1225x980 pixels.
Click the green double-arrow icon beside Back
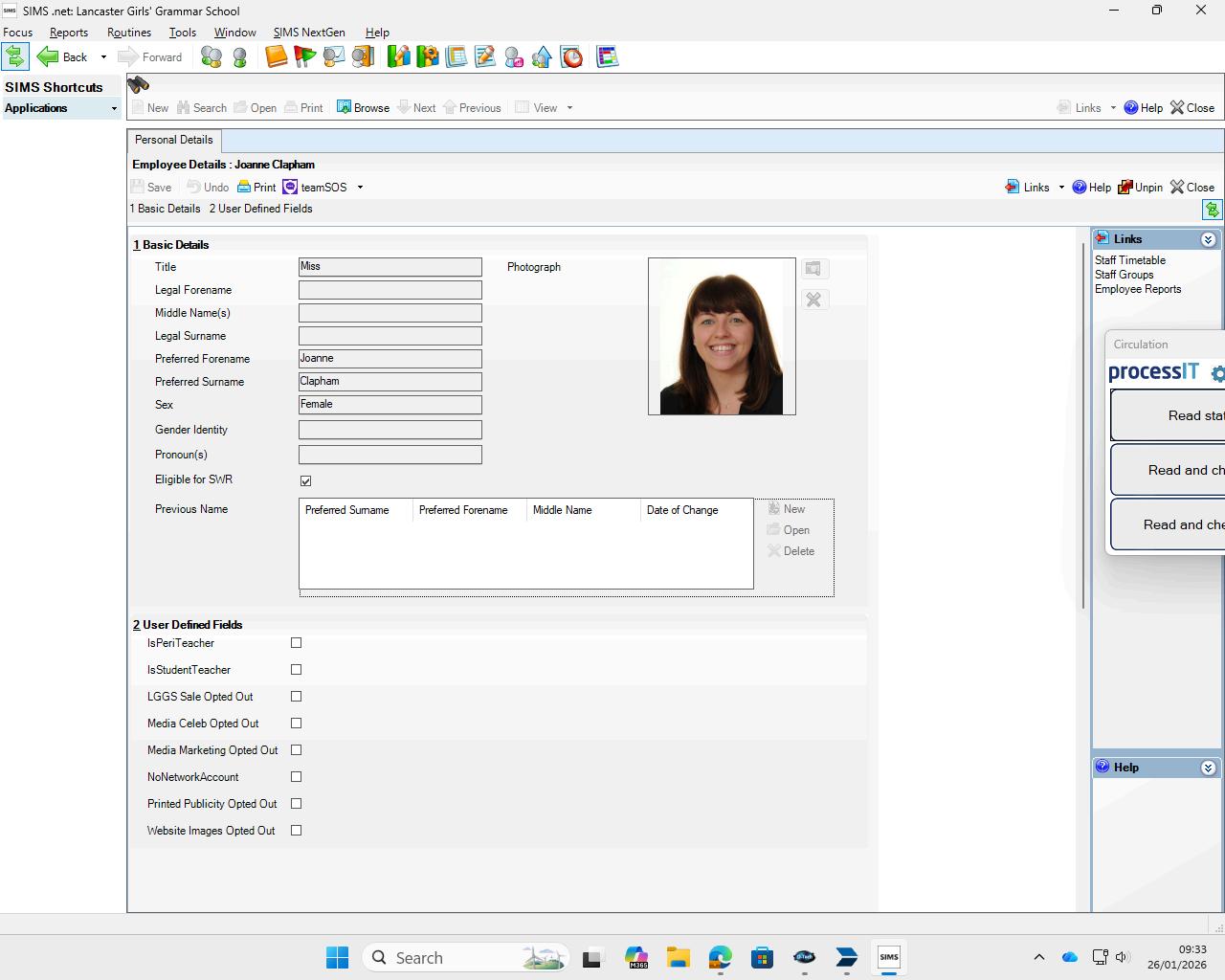pyautogui.click(x=15, y=56)
